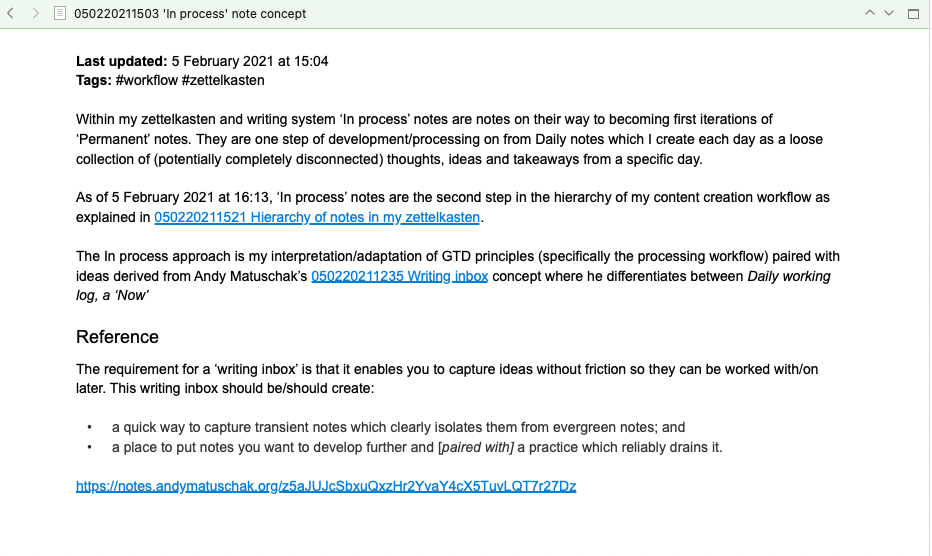Place cursor in the opening 'Within my zettelkasten' paragraph
The height and width of the screenshot is (556, 932).
point(449,139)
